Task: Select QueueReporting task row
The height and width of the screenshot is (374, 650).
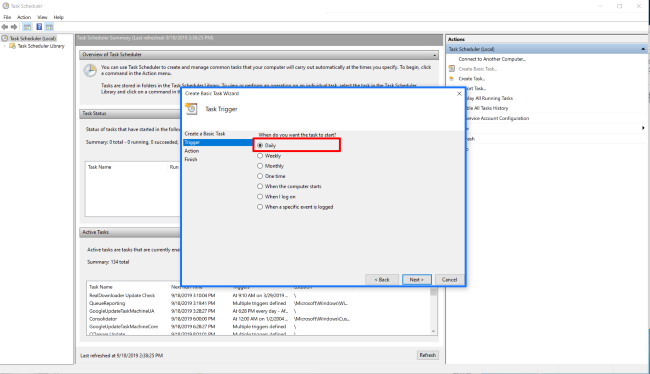Action: point(259,304)
